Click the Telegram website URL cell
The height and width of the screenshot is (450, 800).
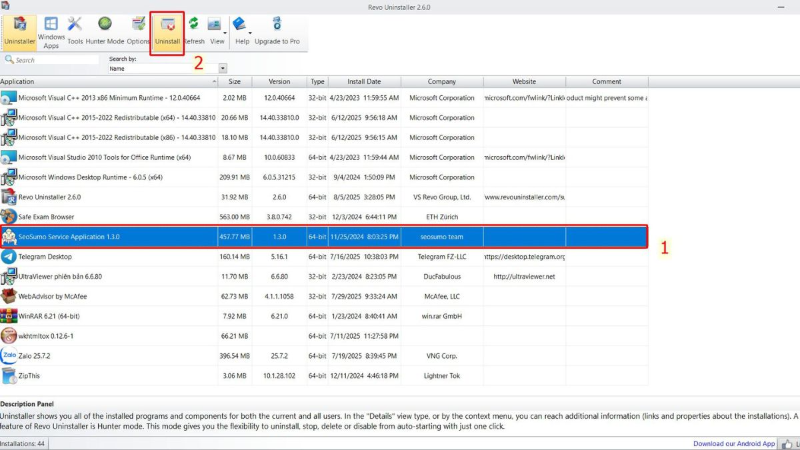pyautogui.click(x=524, y=257)
